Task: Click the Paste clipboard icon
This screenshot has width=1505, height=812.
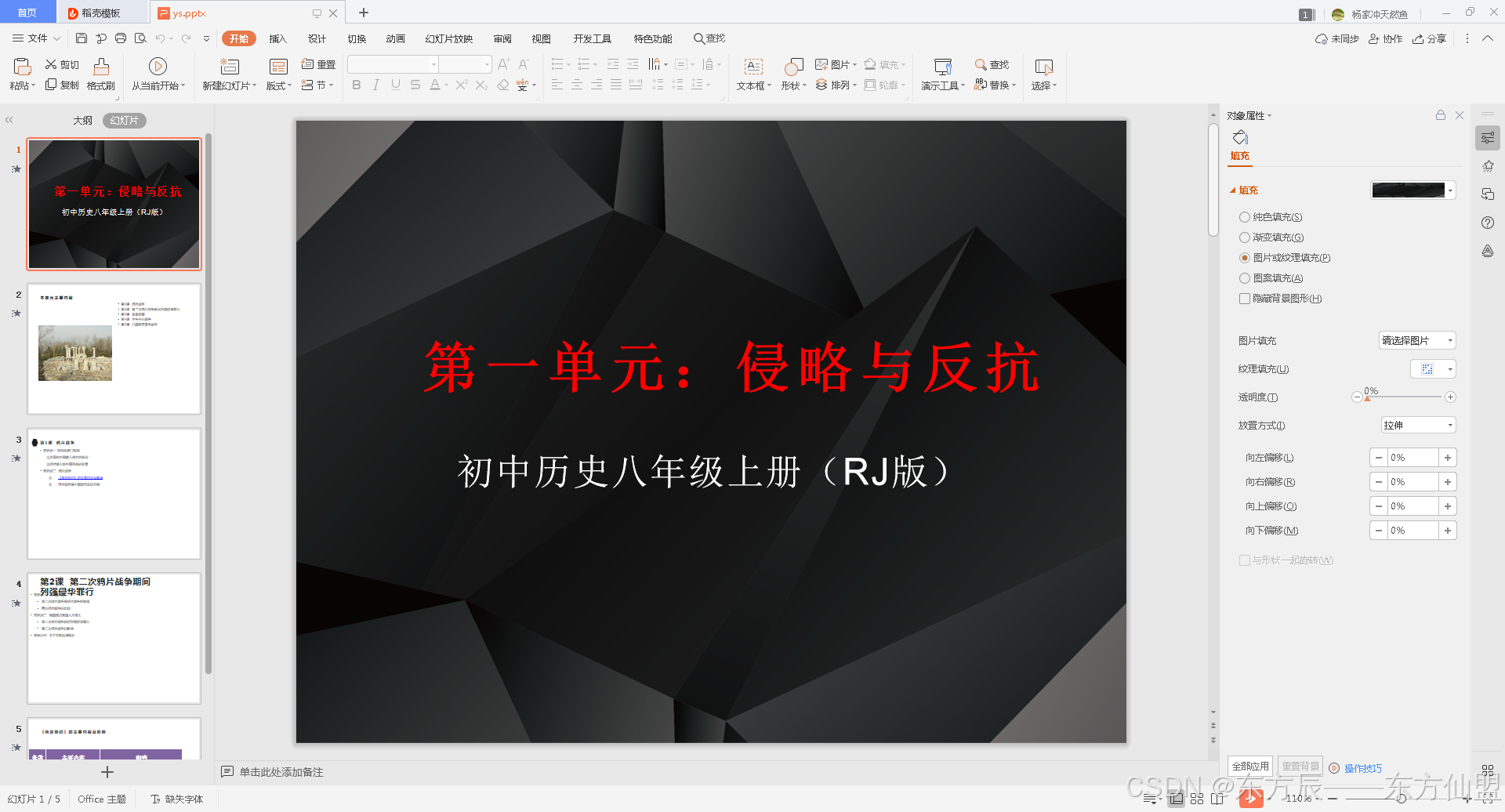Action: coord(22,67)
